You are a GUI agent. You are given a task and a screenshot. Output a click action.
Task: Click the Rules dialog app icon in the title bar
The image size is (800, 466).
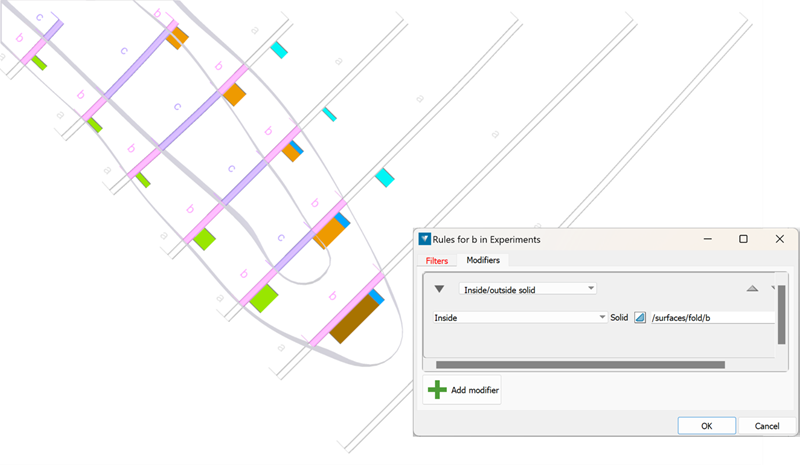[424, 239]
